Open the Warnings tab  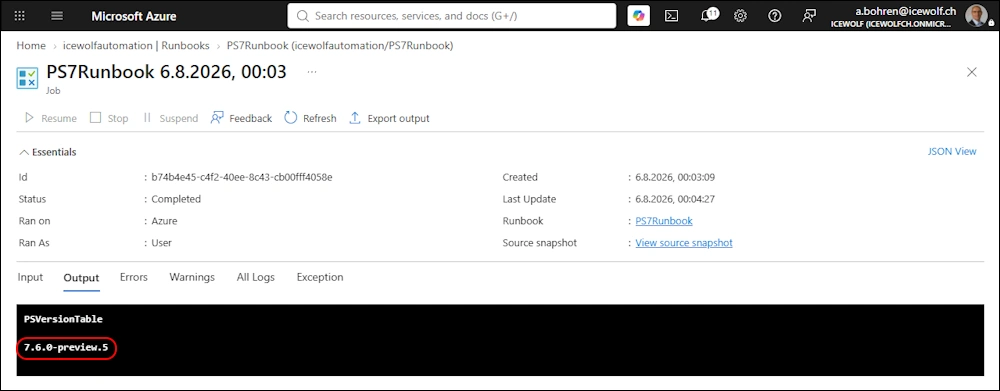(x=192, y=277)
